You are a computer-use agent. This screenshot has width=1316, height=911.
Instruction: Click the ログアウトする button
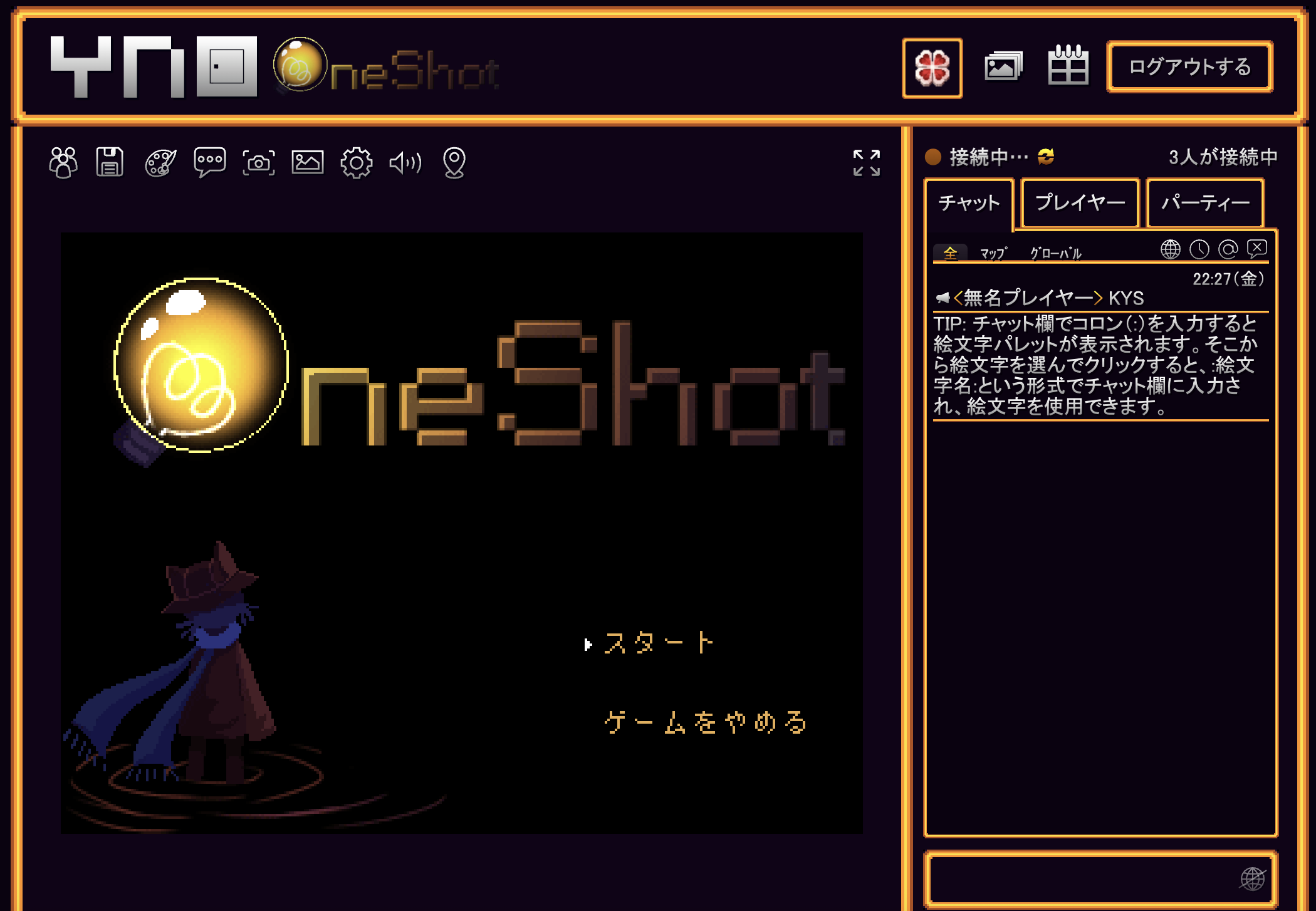point(1189,67)
